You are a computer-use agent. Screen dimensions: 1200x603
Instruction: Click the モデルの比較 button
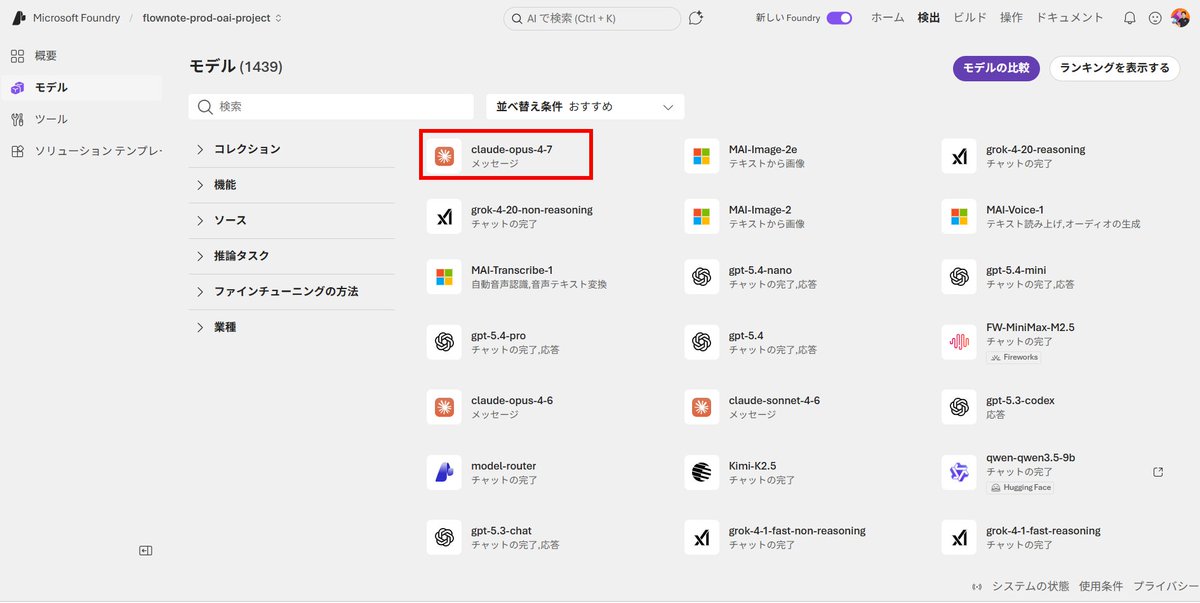pos(996,68)
